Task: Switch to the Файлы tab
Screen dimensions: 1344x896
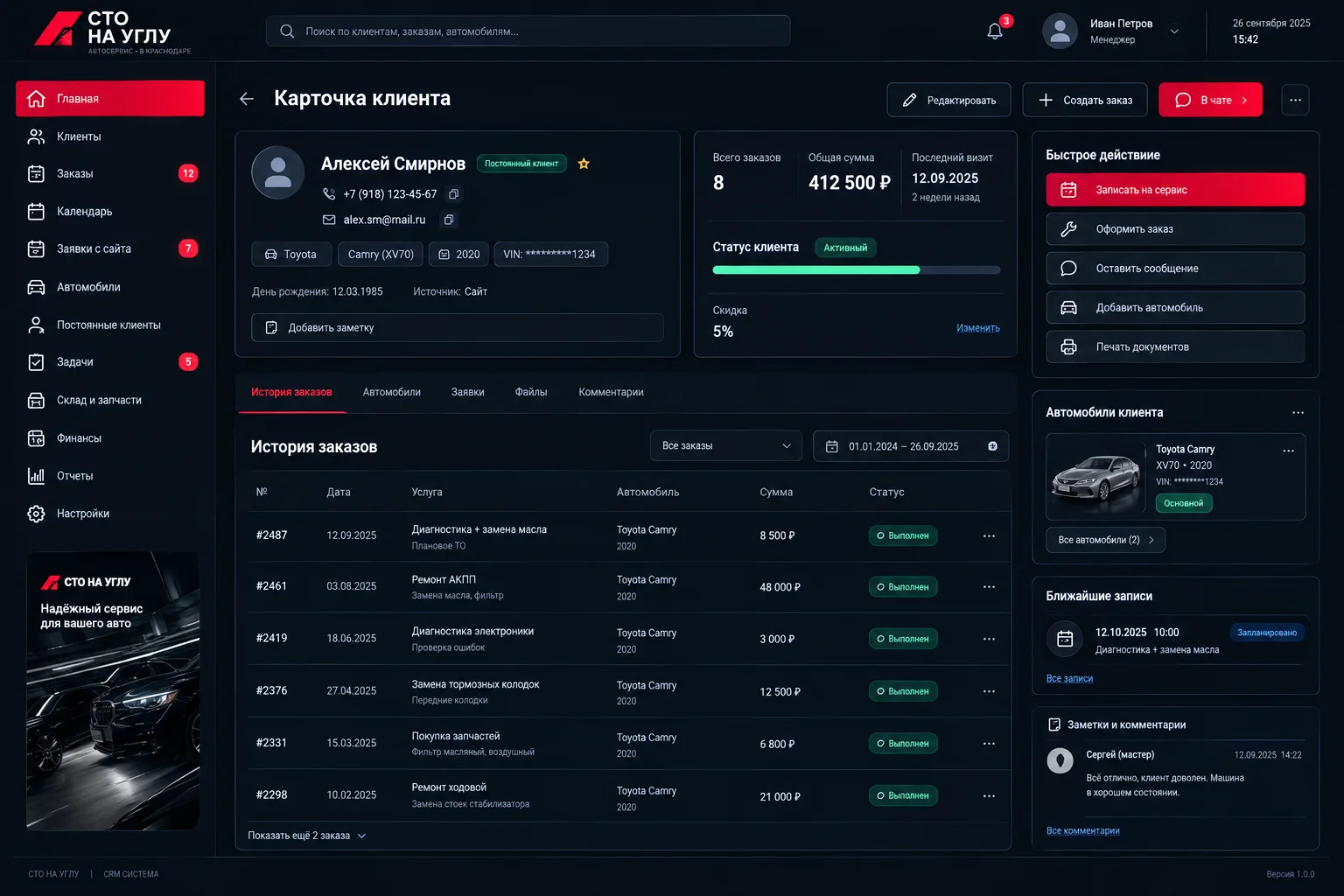Action: click(x=531, y=392)
